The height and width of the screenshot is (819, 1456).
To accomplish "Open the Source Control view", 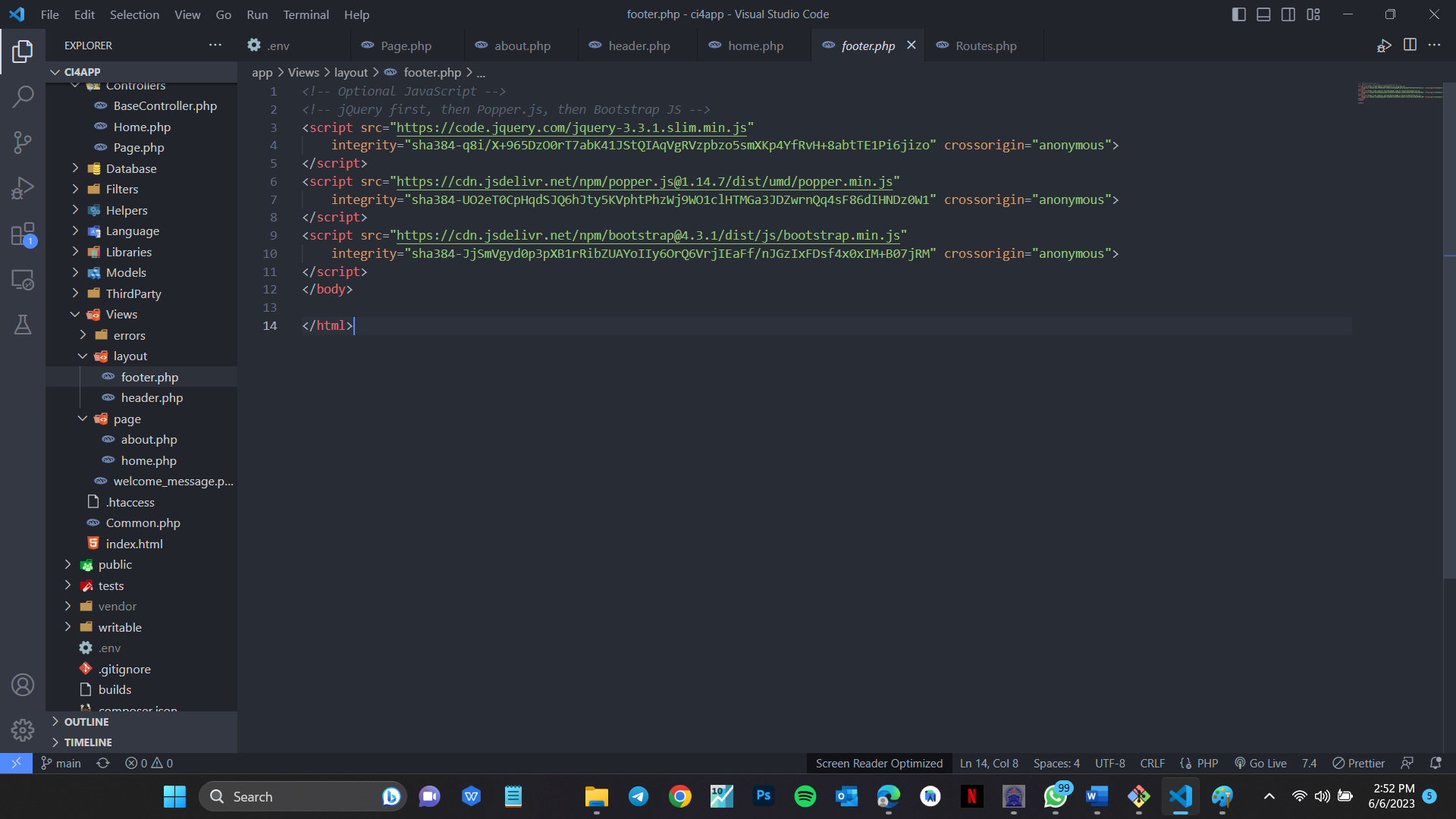I will 24,143.
